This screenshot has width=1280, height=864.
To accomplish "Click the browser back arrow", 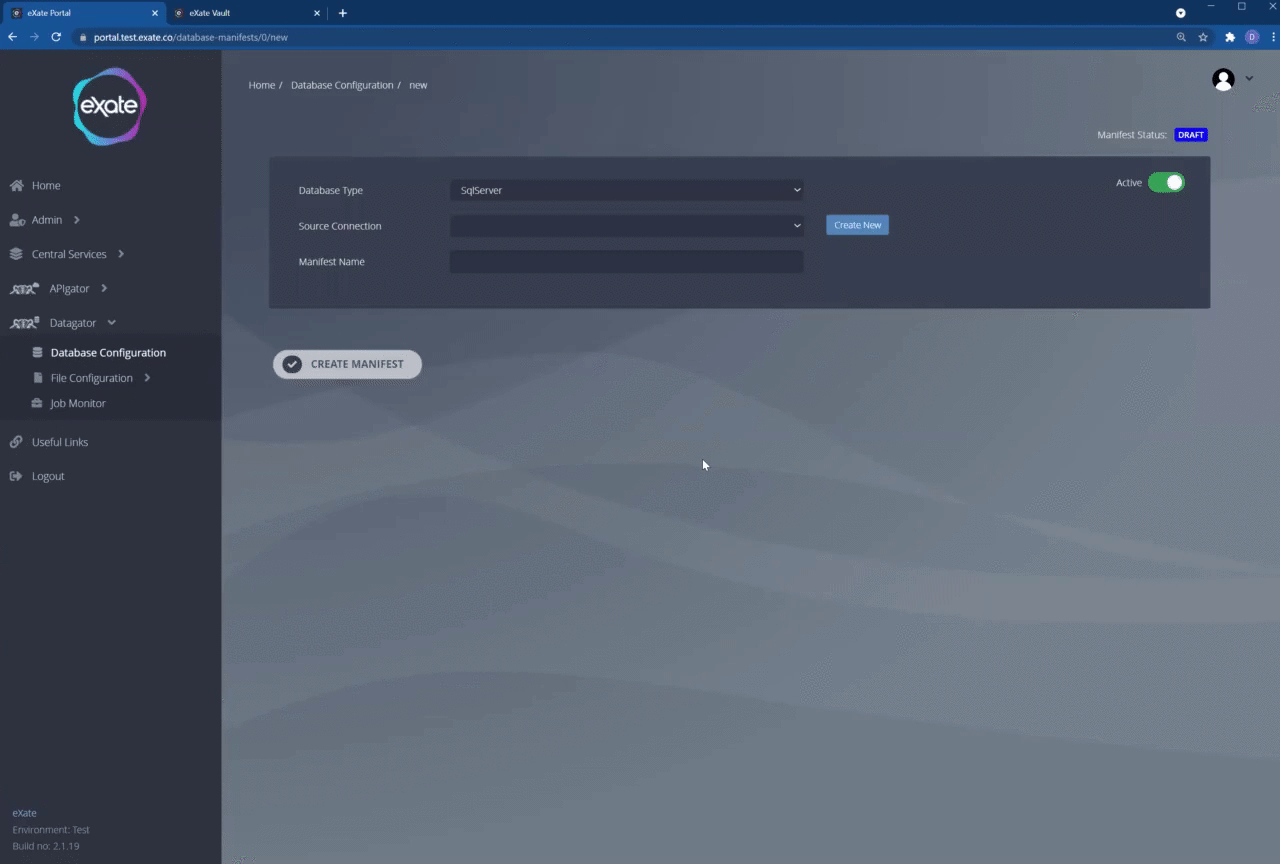I will 13,37.
